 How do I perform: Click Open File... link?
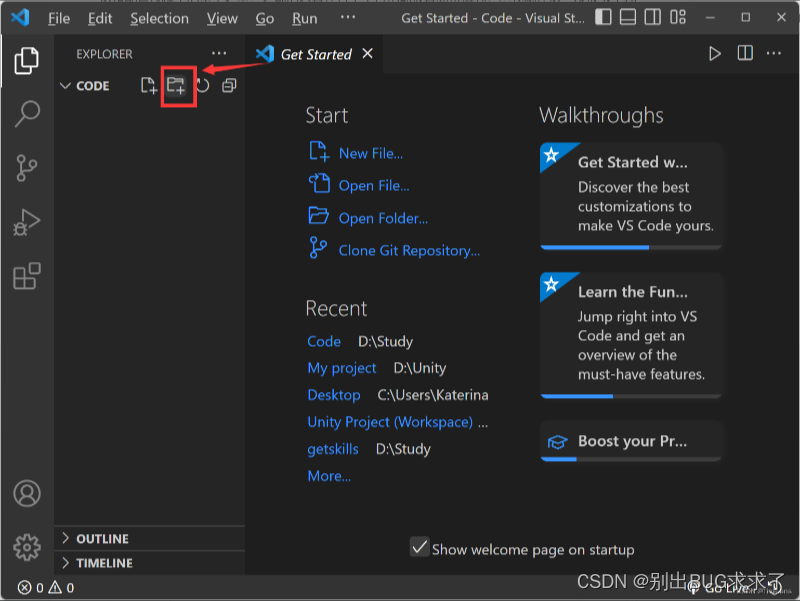click(x=373, y=186)
